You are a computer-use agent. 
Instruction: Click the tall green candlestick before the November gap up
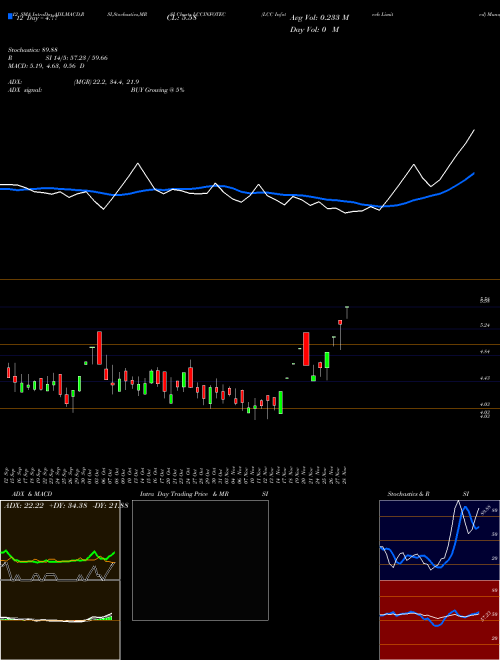pyautogui.click(x=281, y=403)
